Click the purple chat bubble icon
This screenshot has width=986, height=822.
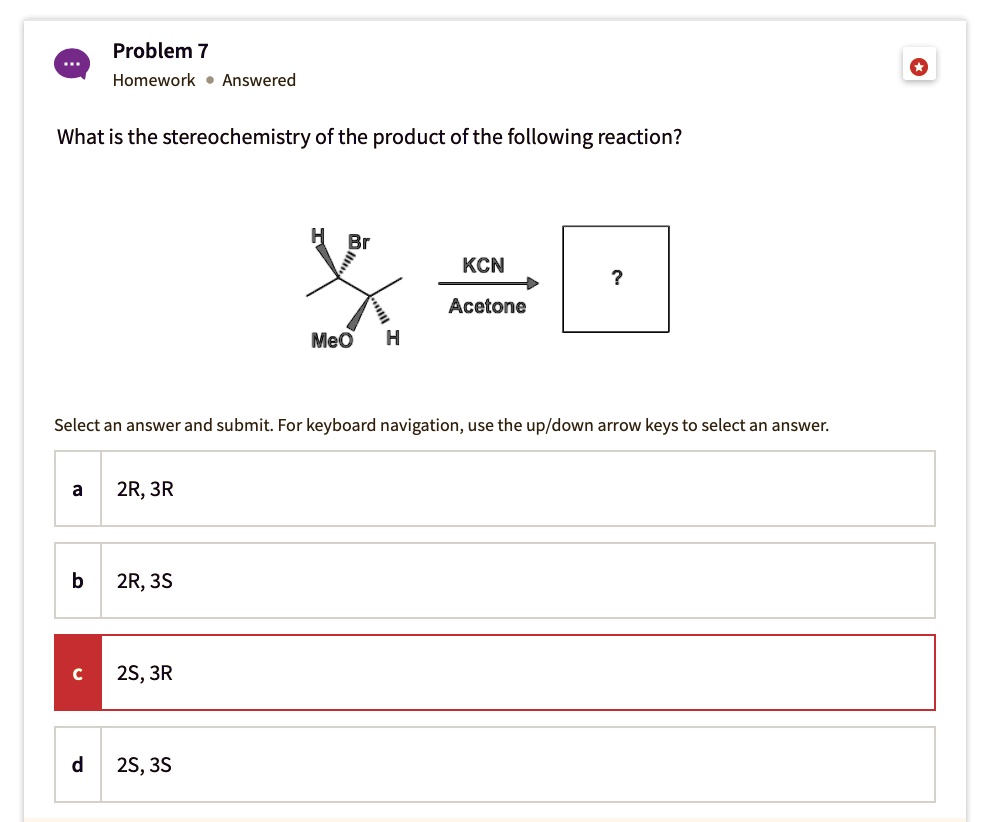click(x=72, y=64)
